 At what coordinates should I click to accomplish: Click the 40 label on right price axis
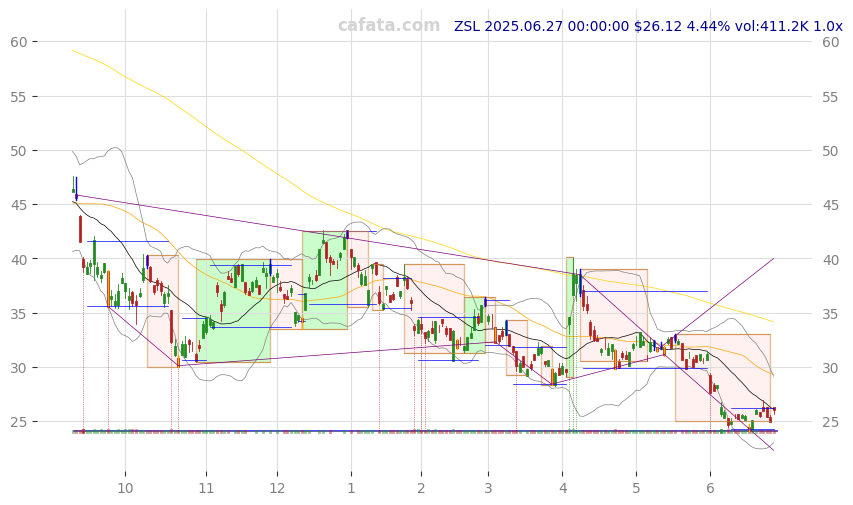[x=831, y=260]
